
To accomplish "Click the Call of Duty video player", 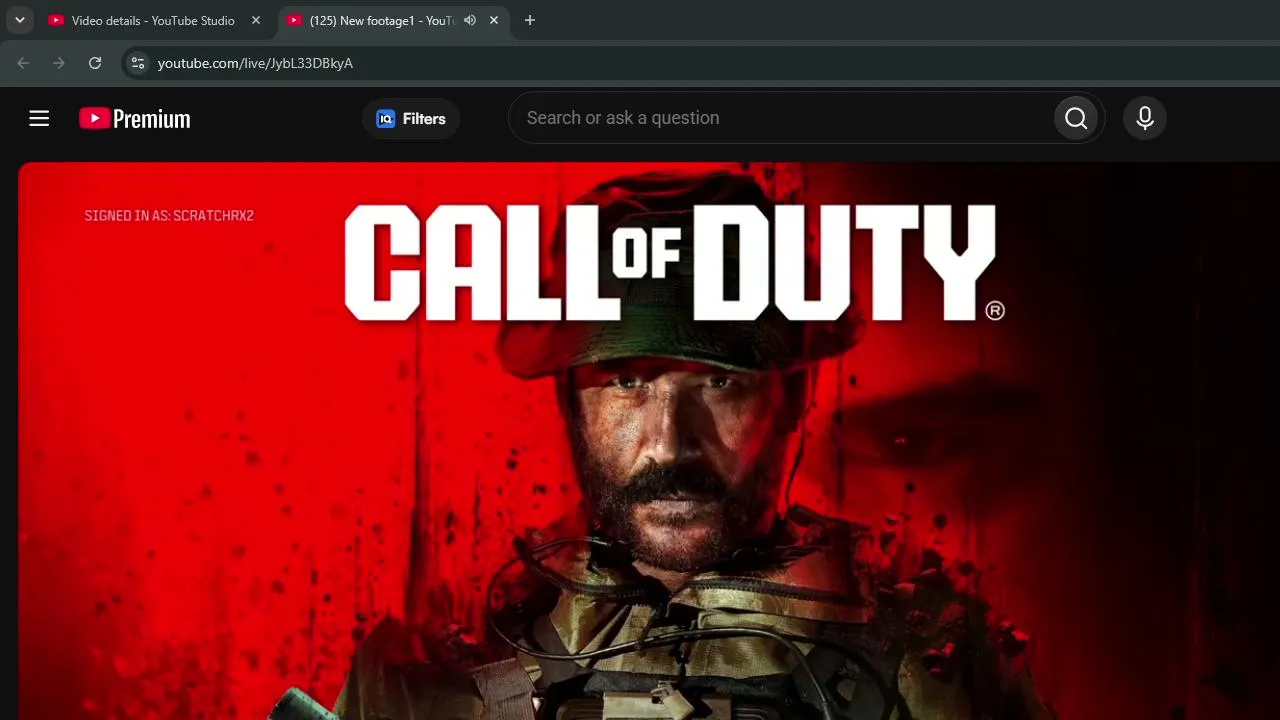I will tap(649, 441).
